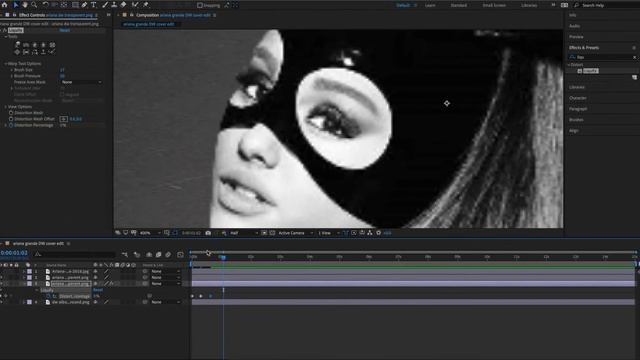640x360 pixels.
Task: Collapse the View Options section
Action: pos(6,107)
